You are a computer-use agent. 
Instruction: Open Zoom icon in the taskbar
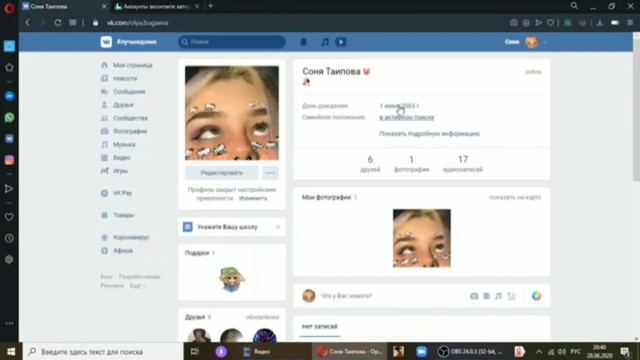421,351
